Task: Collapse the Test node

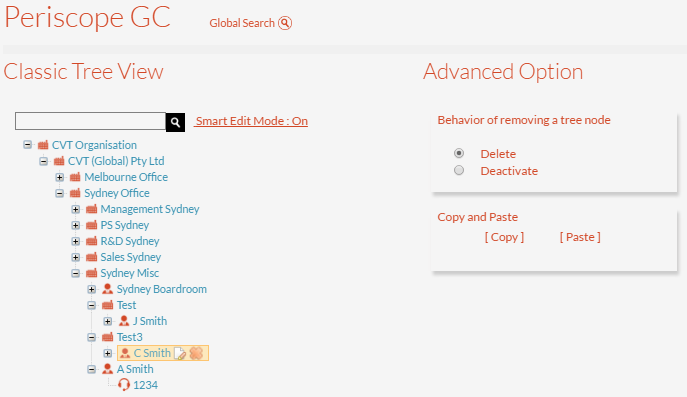Action: [x=92, y=305]
